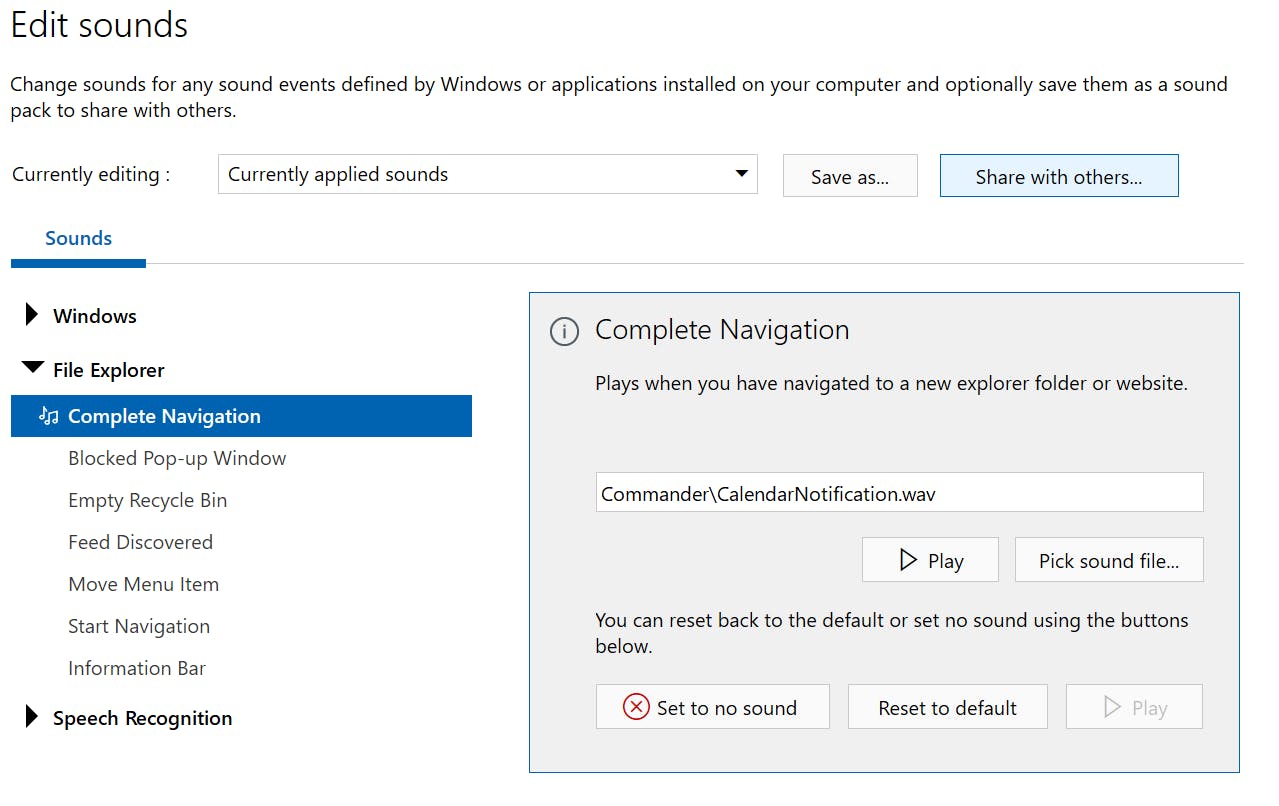Open the Pick sound file... dialog

coord(1108,560)
